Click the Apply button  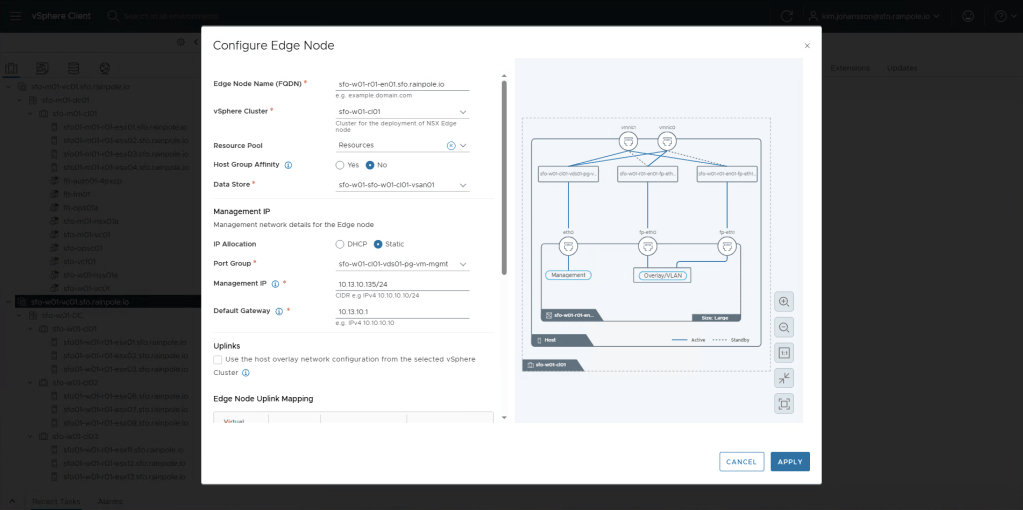pyautogui.click(x=790, y=461)
